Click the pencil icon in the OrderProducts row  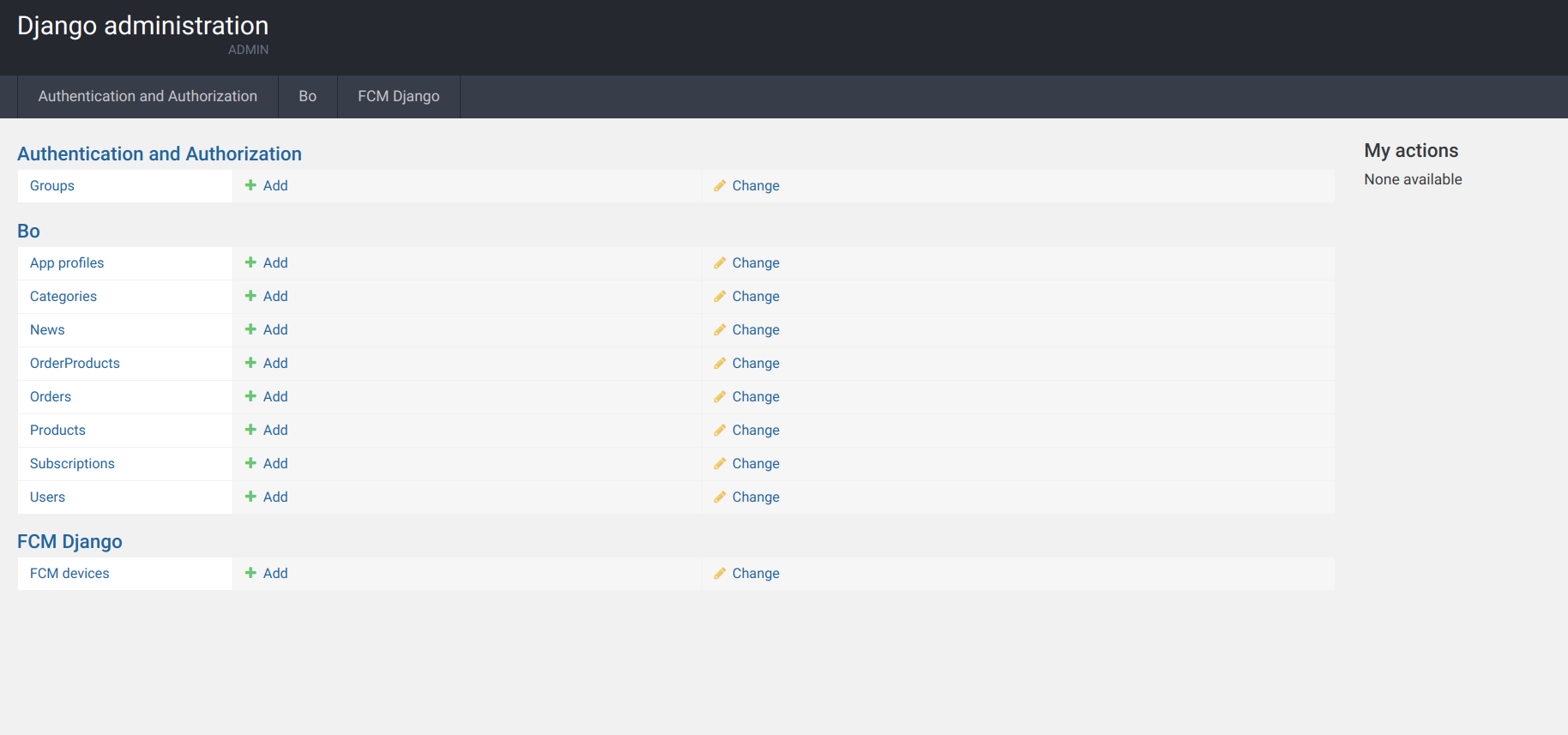[720, 364]
